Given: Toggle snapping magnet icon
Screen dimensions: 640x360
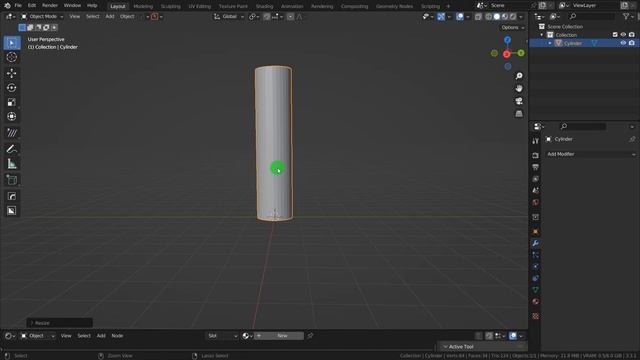Looking at the screenshot, I should [267, 17].
